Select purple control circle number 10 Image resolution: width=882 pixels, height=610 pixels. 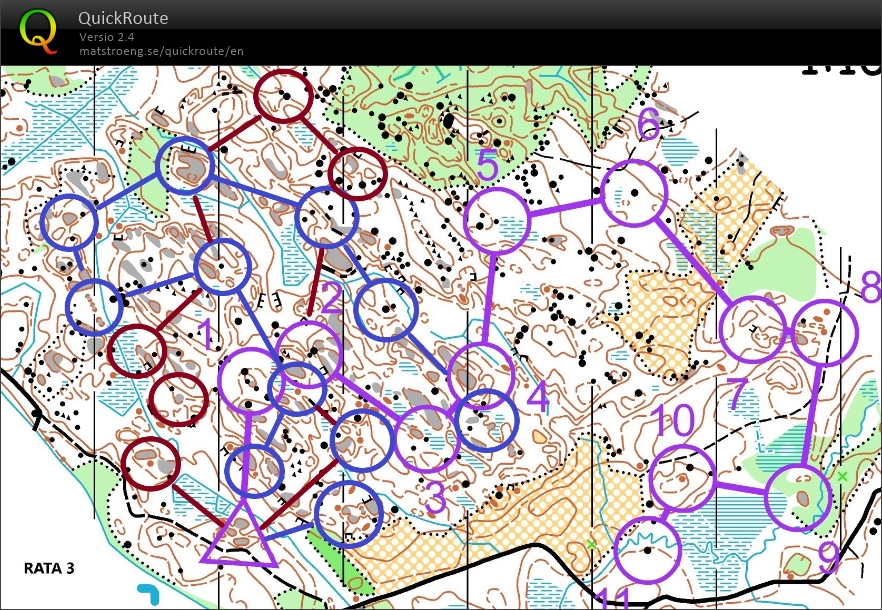coord(683,479)
